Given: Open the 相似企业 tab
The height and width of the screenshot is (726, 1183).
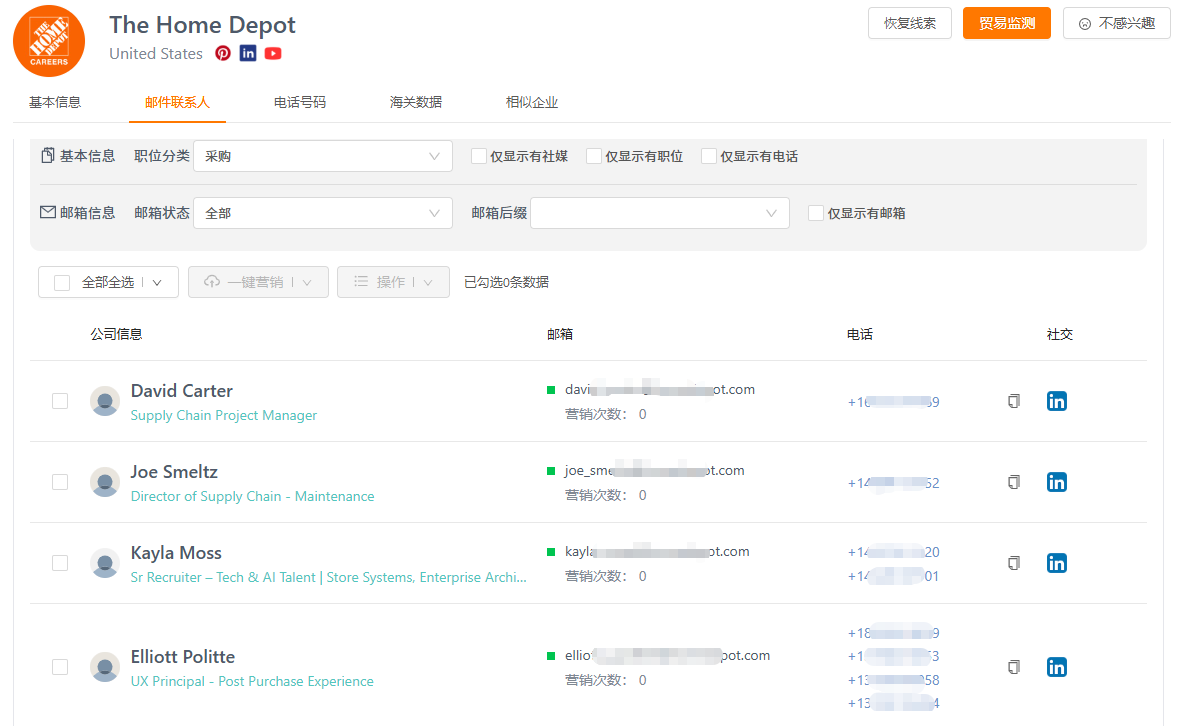Looking at the screenshot, I should (532, 102).
